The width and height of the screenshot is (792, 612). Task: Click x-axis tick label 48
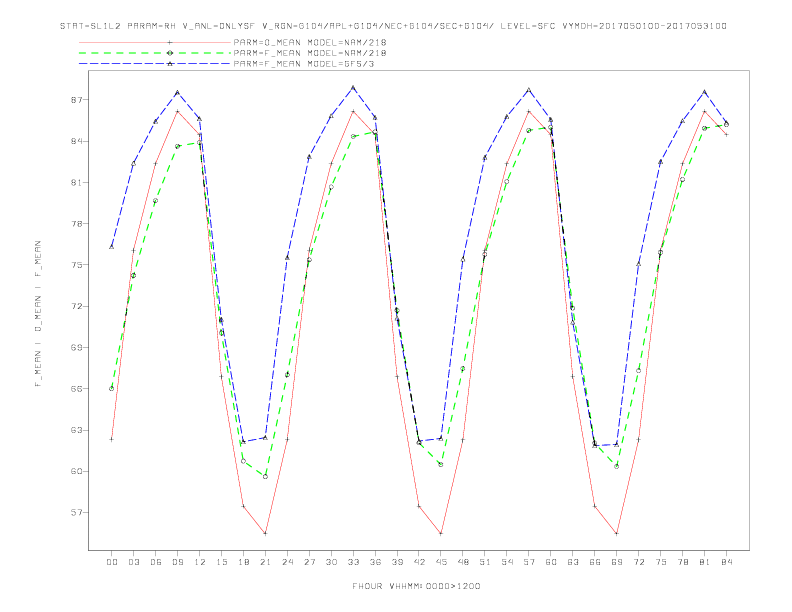[463, 562]
